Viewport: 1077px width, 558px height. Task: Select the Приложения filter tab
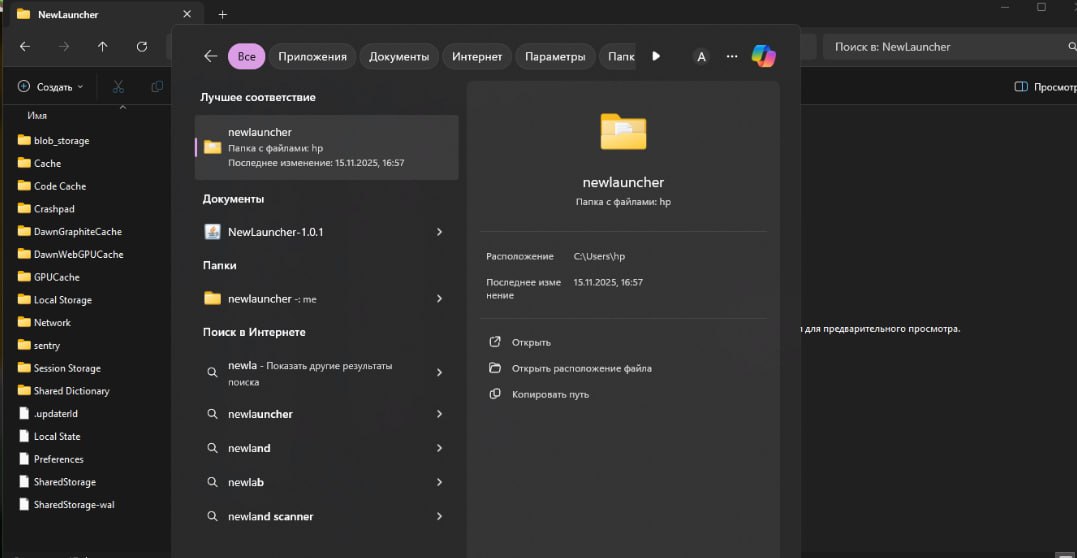[x=312, y=57]
